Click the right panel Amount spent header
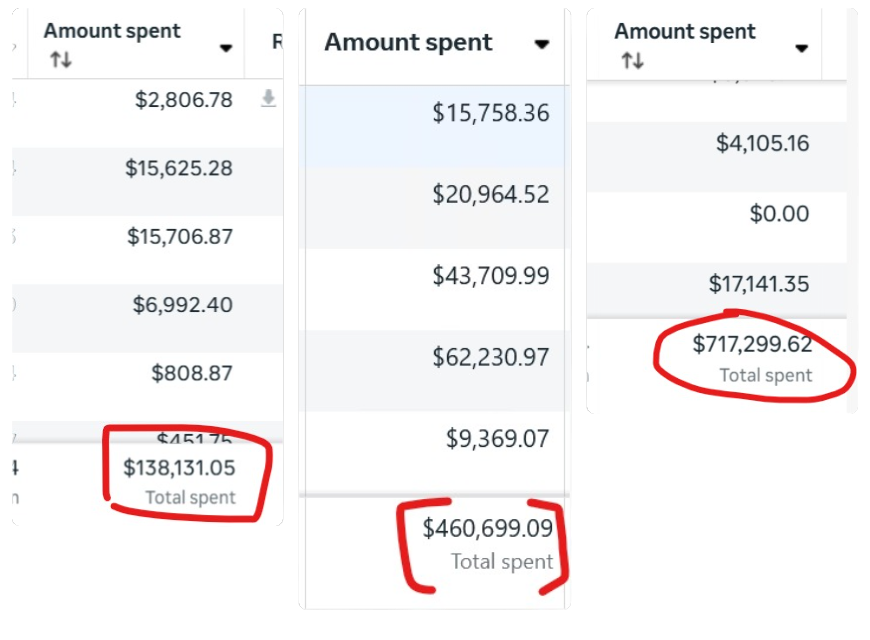870x640 pixels. tap(685, 32)
